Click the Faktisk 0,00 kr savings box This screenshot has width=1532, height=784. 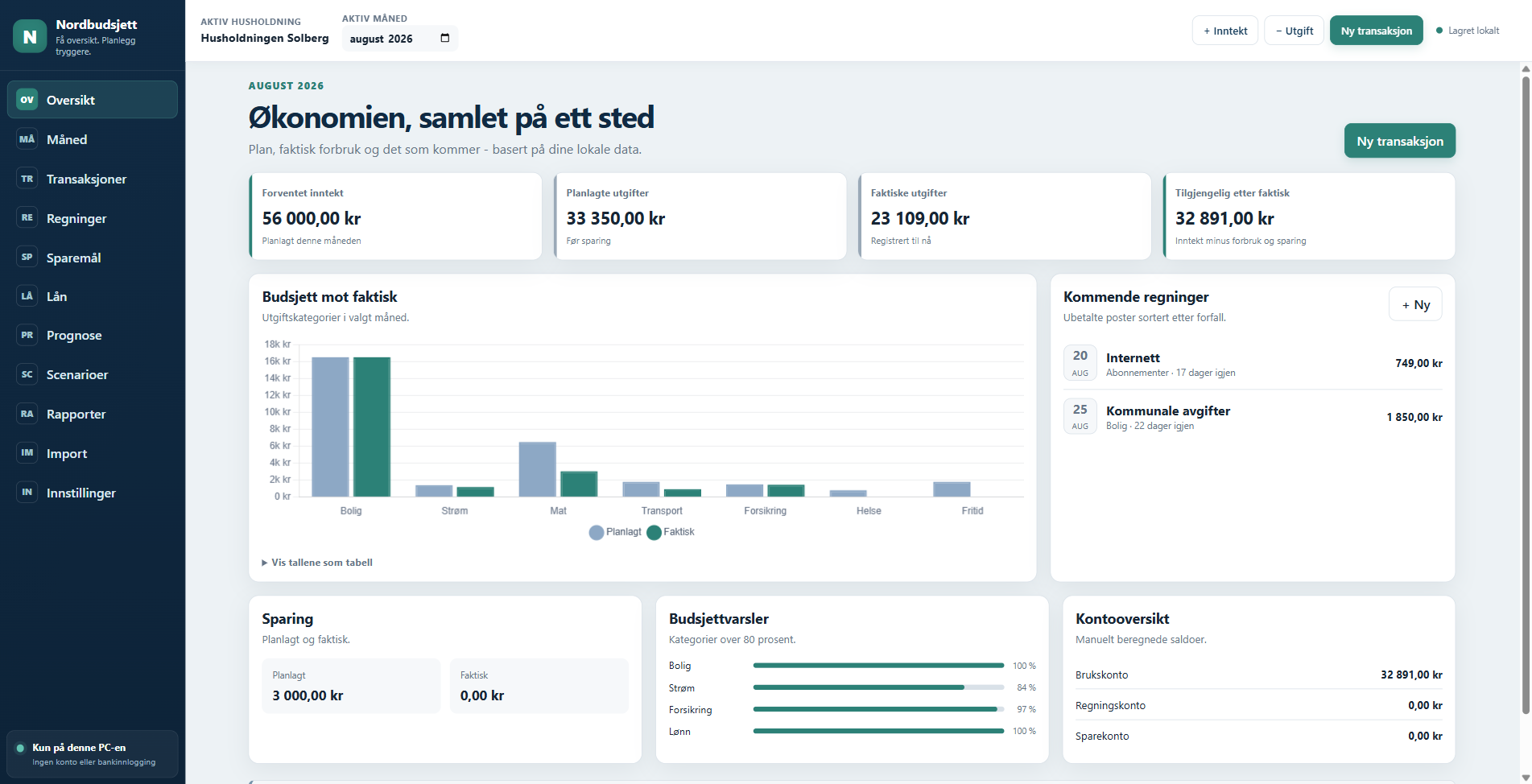coord(539,686)
